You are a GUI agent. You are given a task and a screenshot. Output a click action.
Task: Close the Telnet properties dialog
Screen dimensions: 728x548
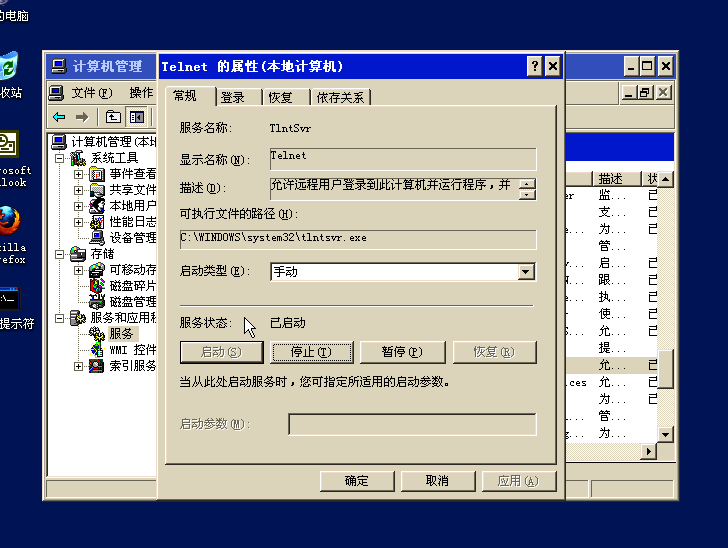pos(552,66)
